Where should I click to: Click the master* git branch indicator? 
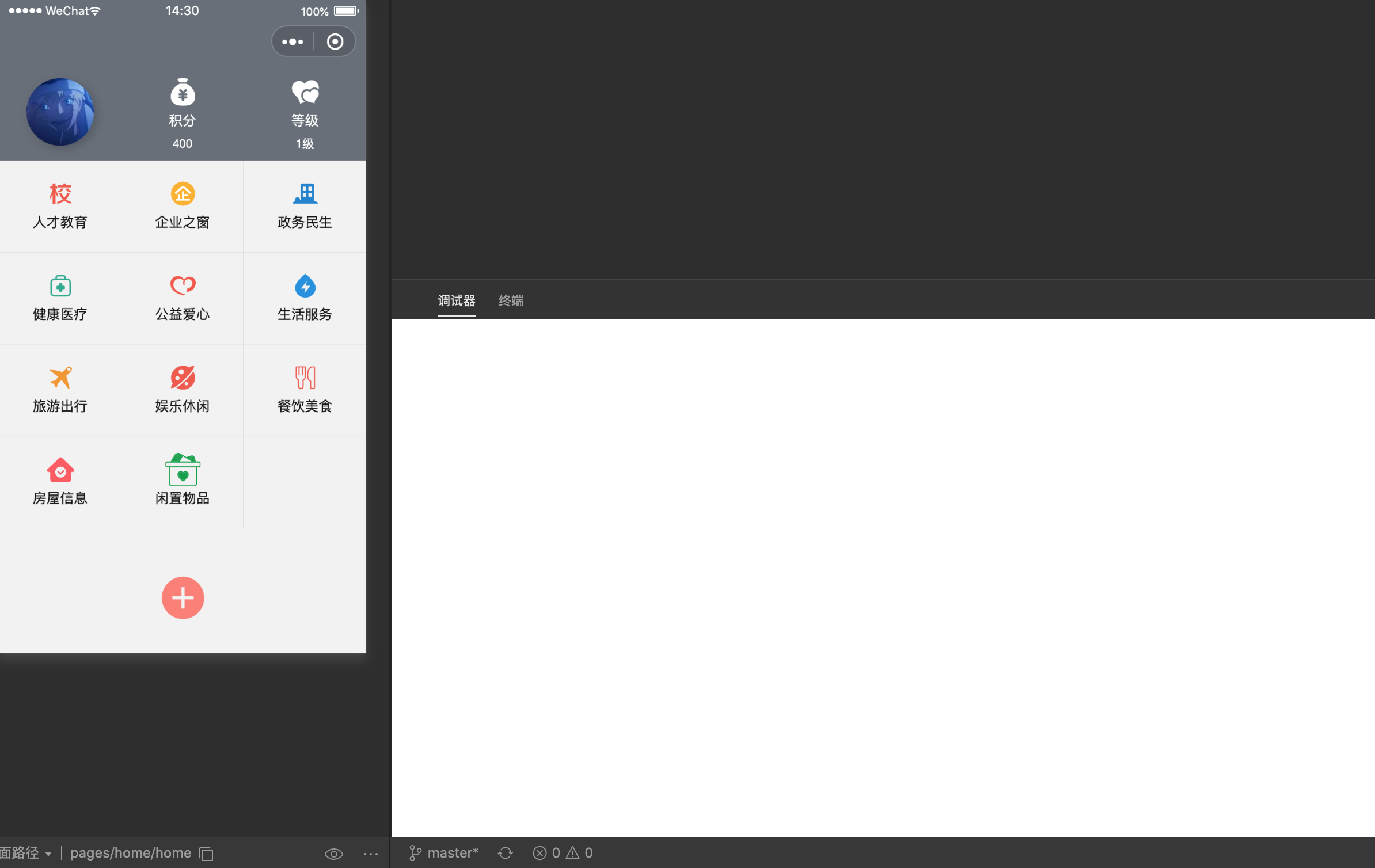coord(444,853)
